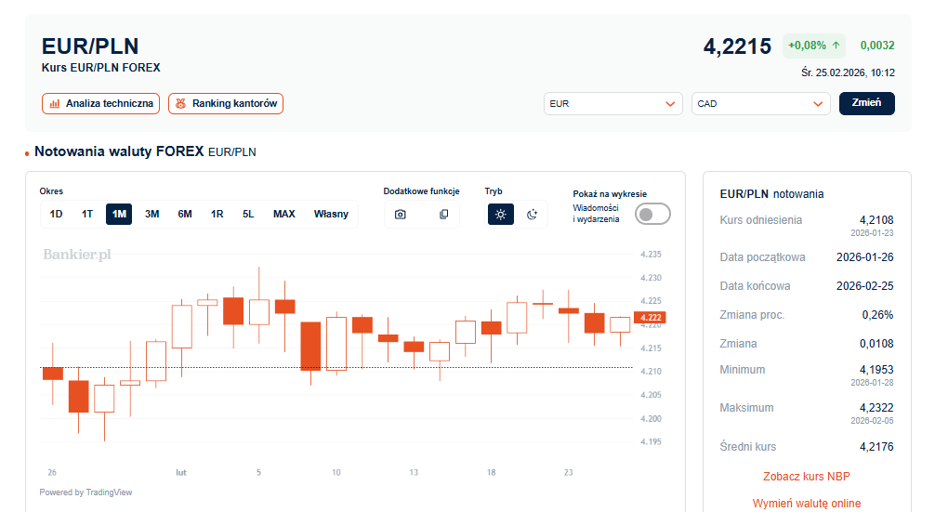Switch to light mode sun icon

pyautogui.click(x=501, y=214)
